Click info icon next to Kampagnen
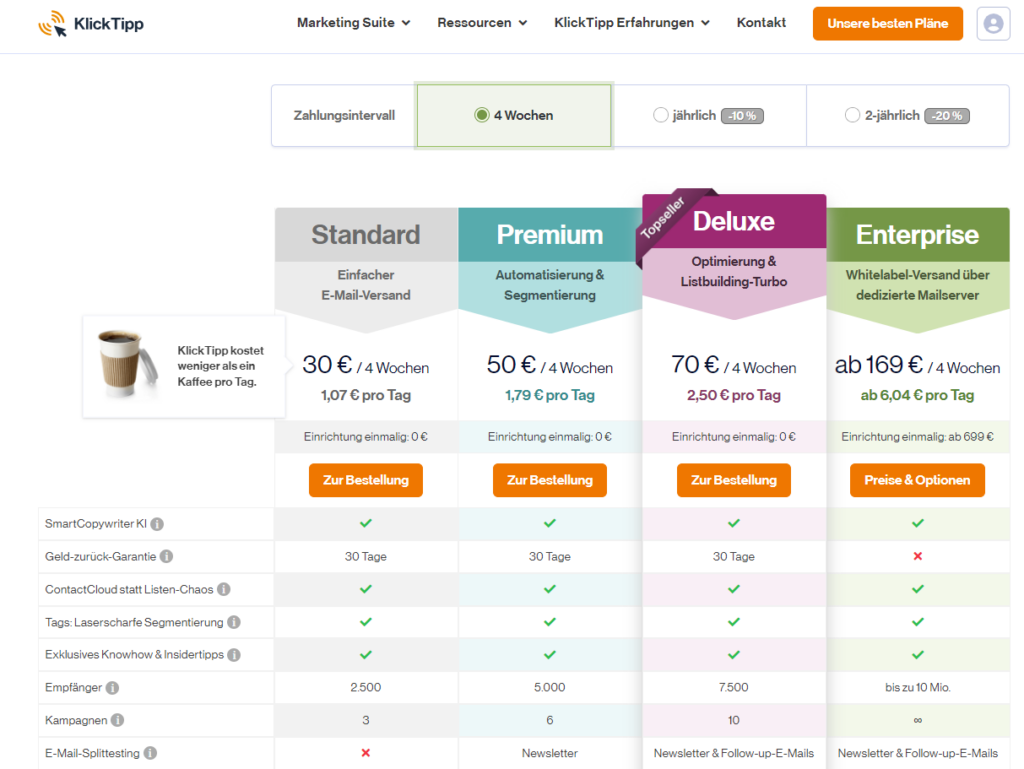This screenshot has height=769, width=1024. 118,720
